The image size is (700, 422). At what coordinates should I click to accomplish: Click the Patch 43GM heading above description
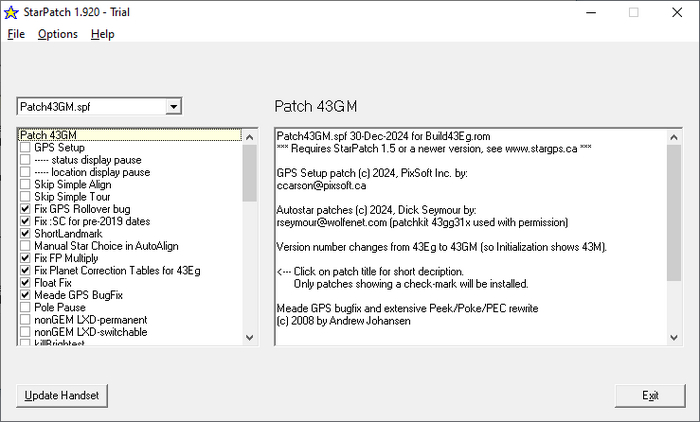tap(316, 106)
